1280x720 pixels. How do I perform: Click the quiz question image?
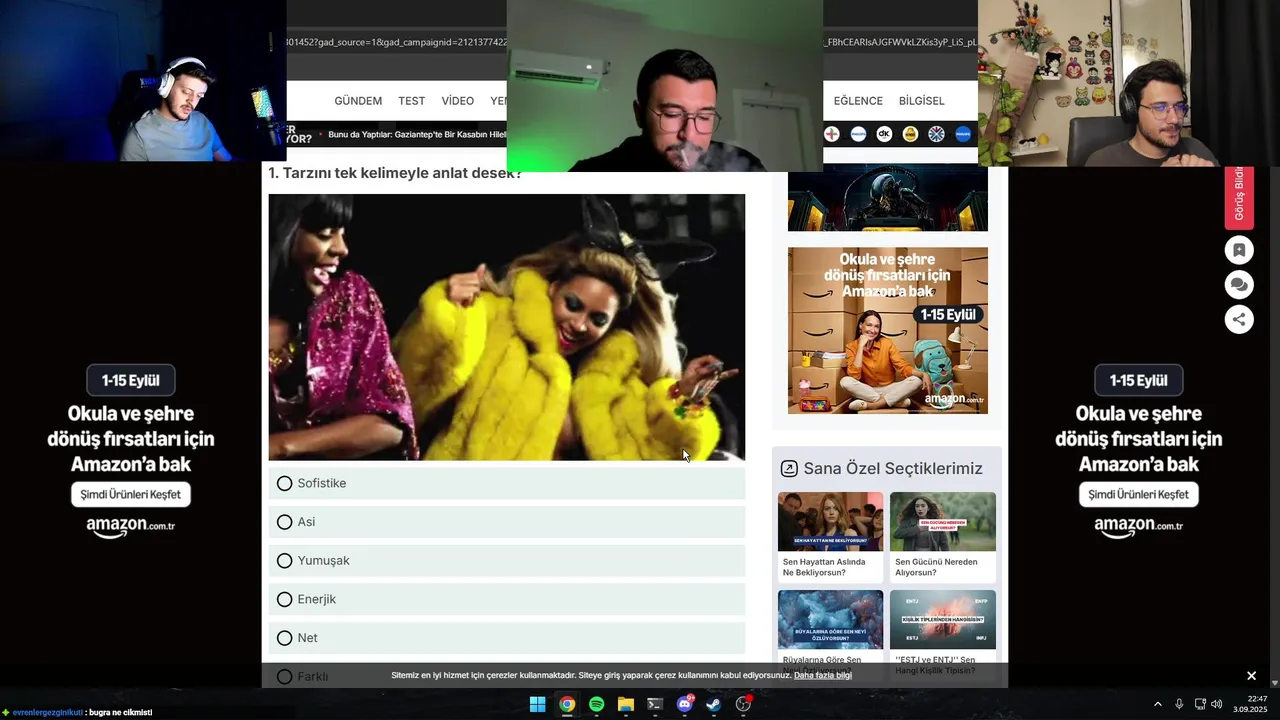coord(506,327)
